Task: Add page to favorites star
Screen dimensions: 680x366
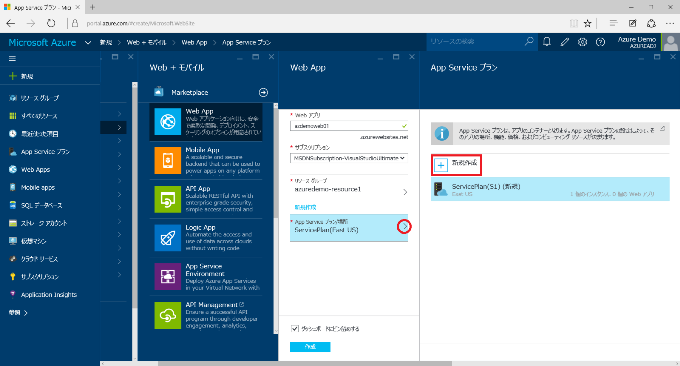Action: [x=588, y=23]
